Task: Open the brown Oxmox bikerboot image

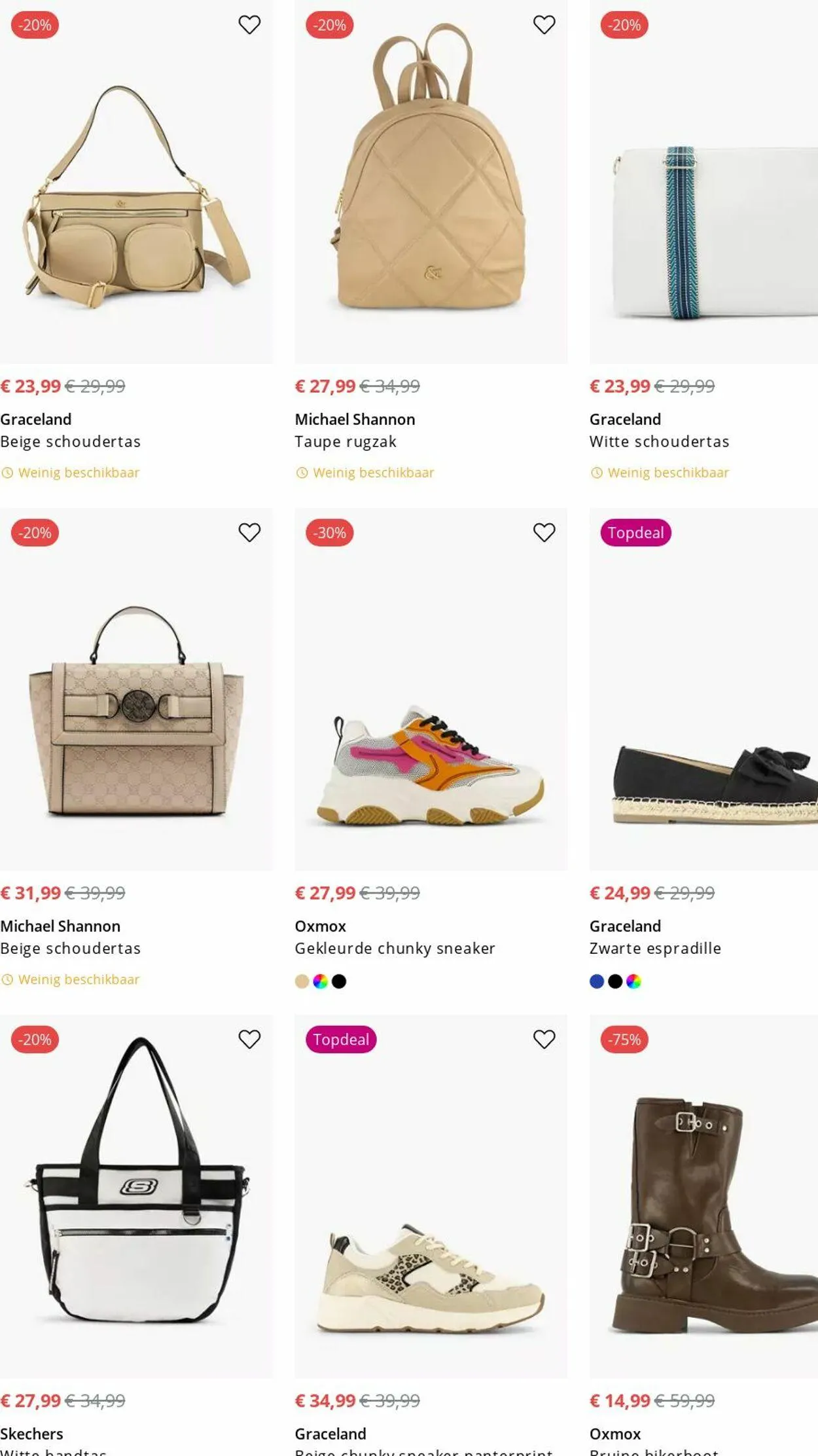Action: 703,1211
